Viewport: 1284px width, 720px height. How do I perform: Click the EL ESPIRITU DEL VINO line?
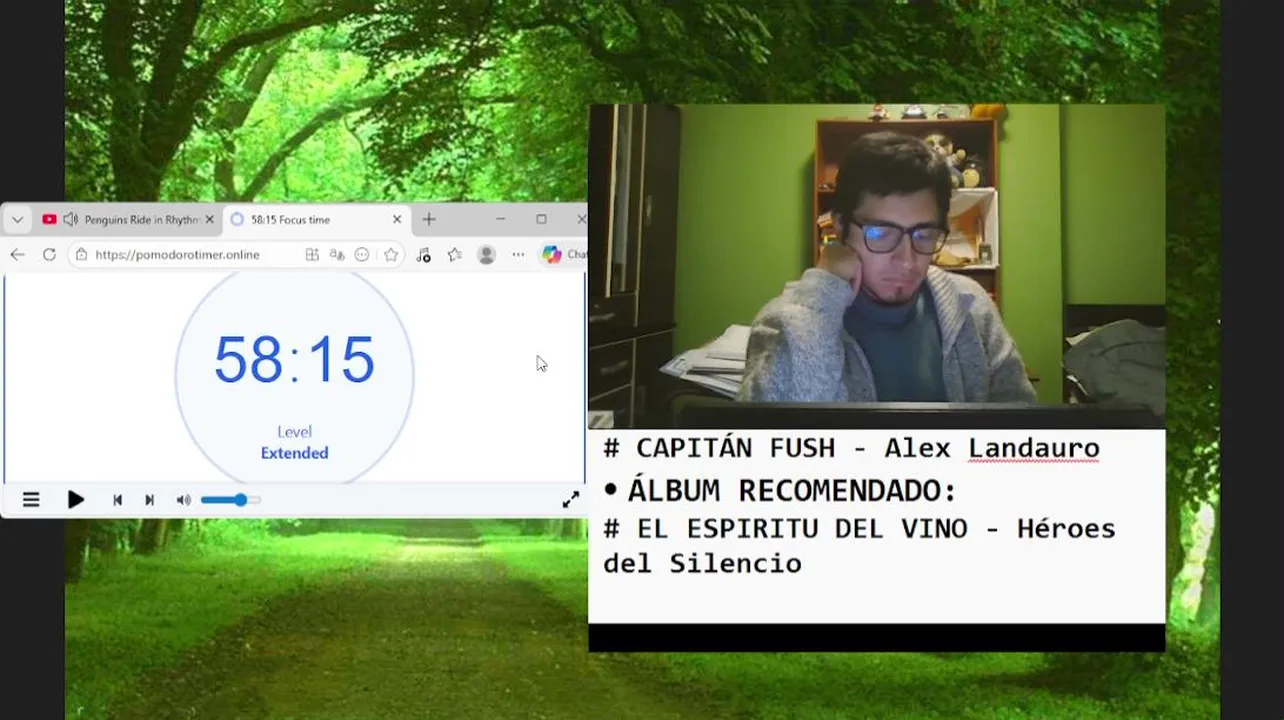[x=859, y=546]
